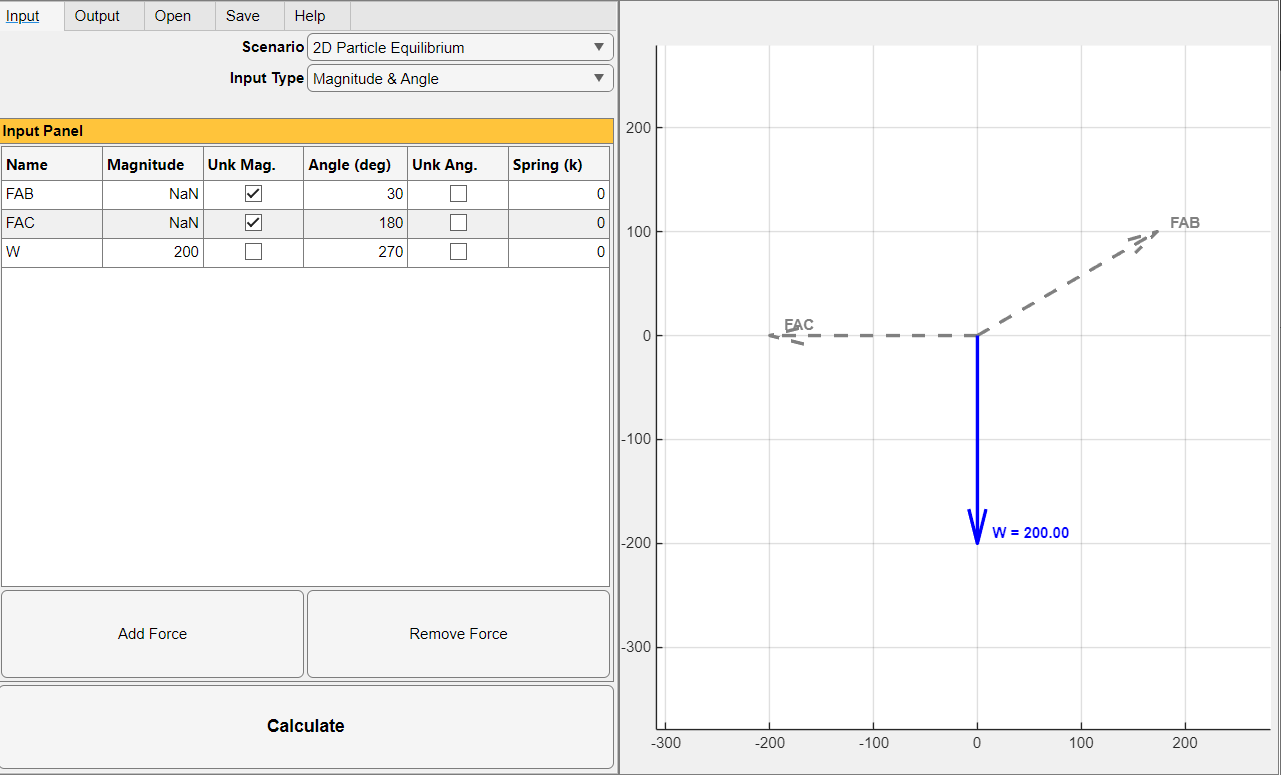This screenshot has width=1281, height=775.
Task: Edit the spring constant for W
Action: click(x=559, y=252)
